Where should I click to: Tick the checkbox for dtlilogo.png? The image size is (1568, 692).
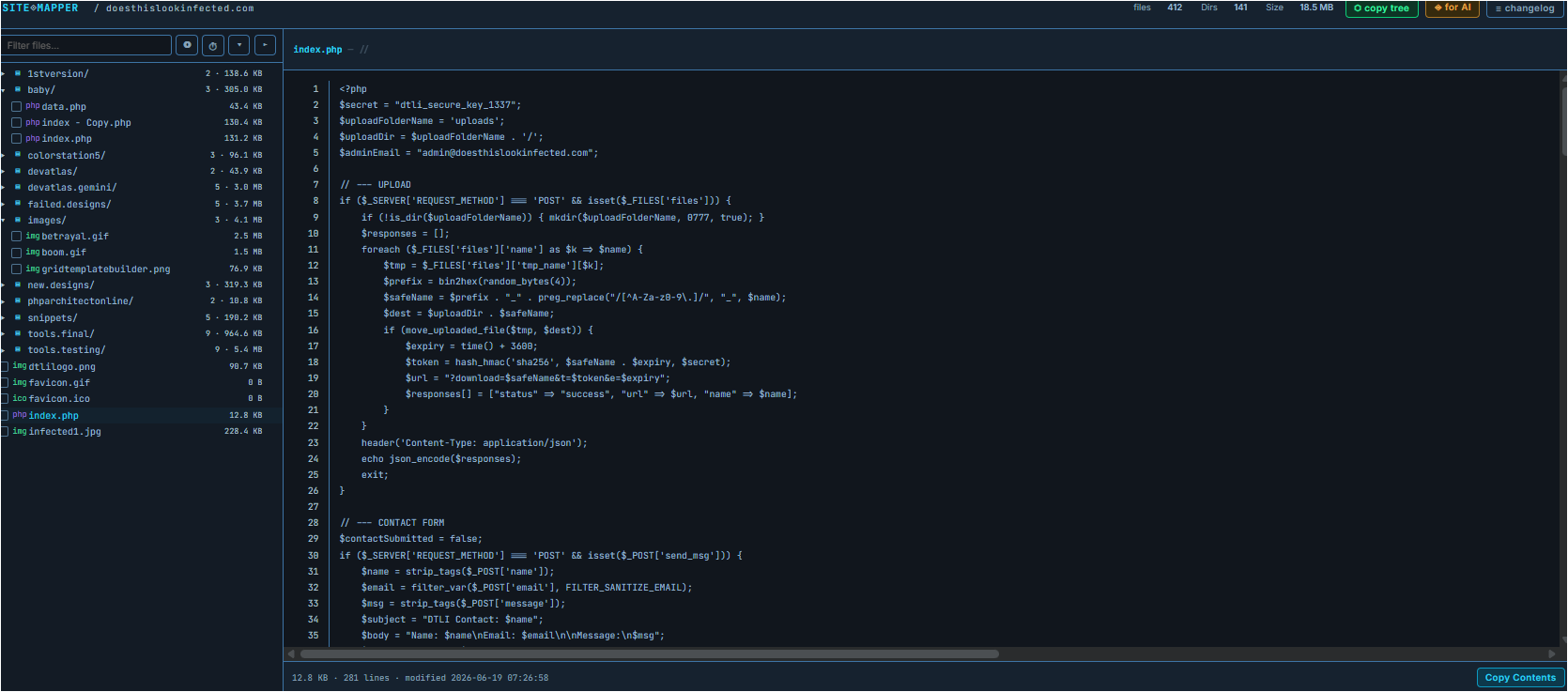tap(5, 366)
